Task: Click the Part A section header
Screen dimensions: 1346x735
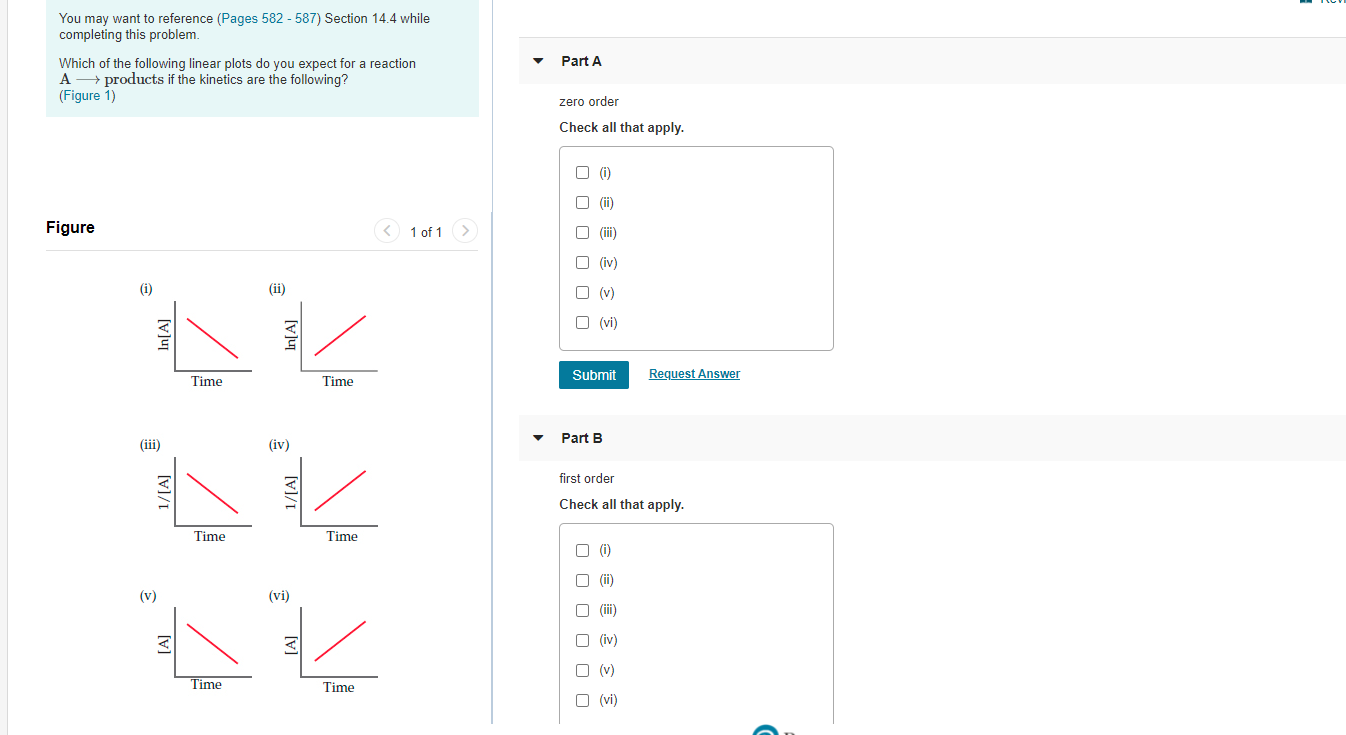Action: 580,60
